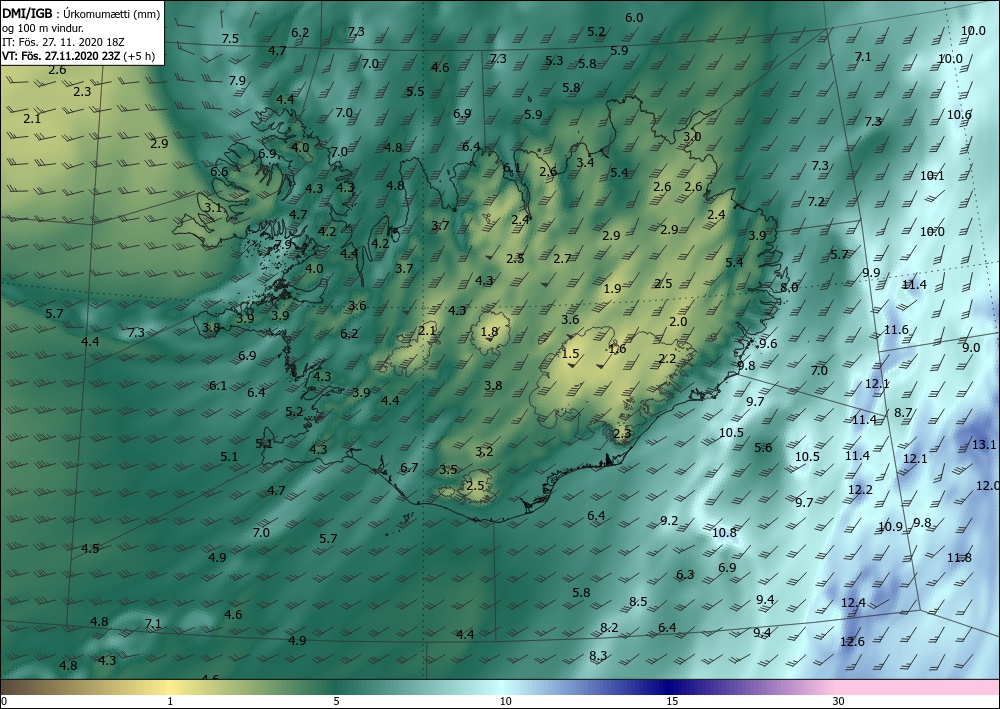Click the 1.6 value on the ice cap
Image resolution: width=1000 pixels, height=709 pixels.
tap(617, 349)
